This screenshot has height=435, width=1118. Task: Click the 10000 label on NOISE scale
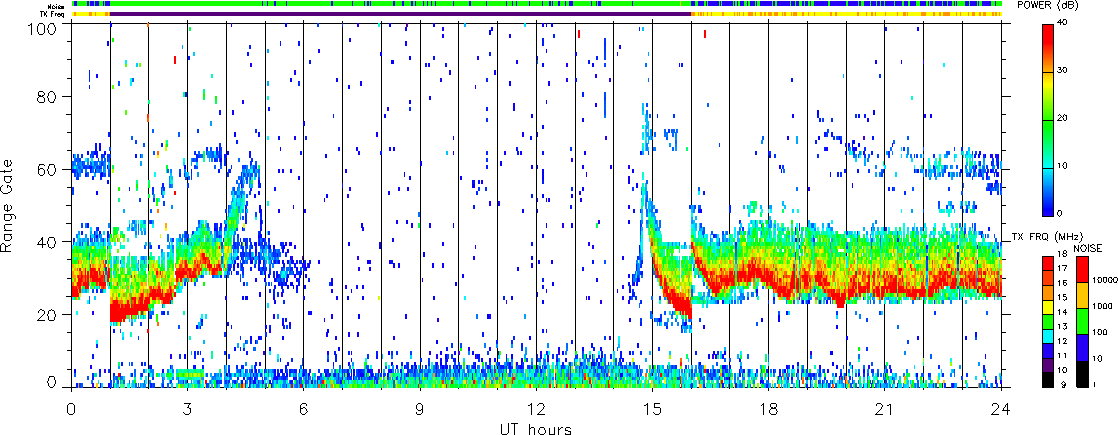(x=1105, y=280)
